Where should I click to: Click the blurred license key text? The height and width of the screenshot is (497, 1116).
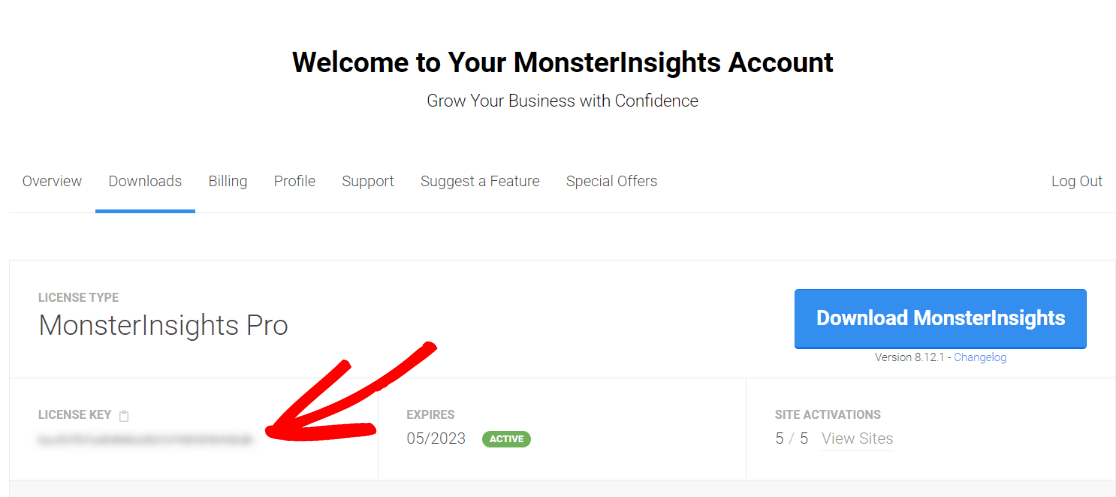click(145, 439)
